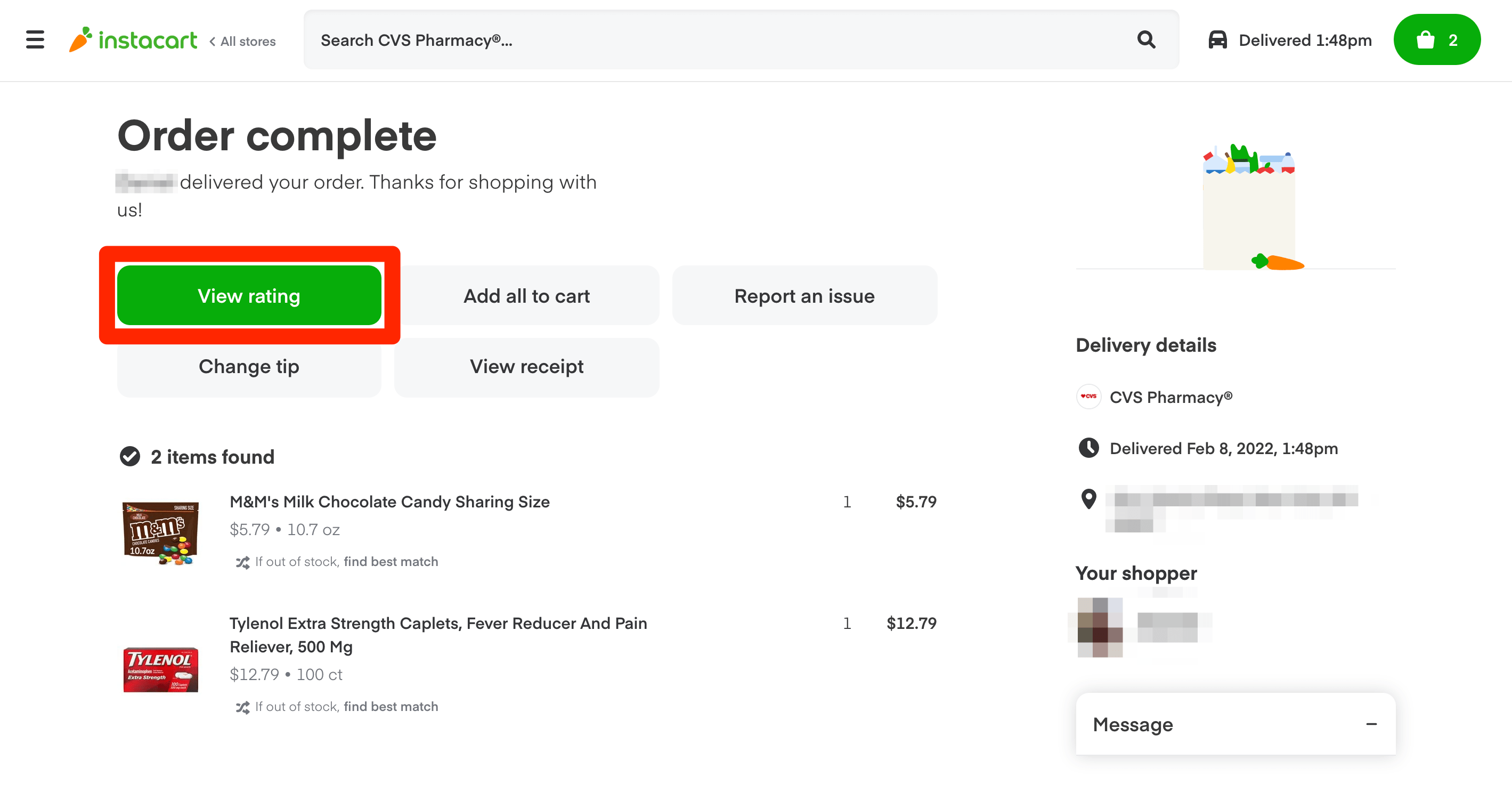Go back to All stores

tap(242, 41)
